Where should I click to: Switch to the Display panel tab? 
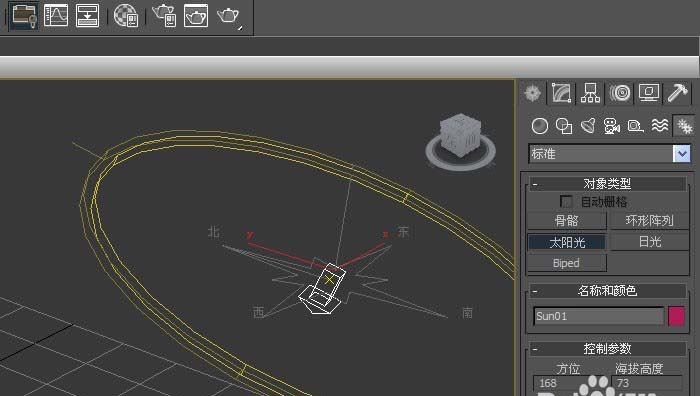tap(649, 93)
